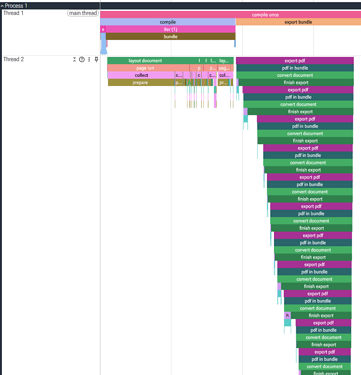The width and height of the screenshot is (361, 375).
Task: Select the topmost pdf in bundle slice
Action: click(295, 68)
